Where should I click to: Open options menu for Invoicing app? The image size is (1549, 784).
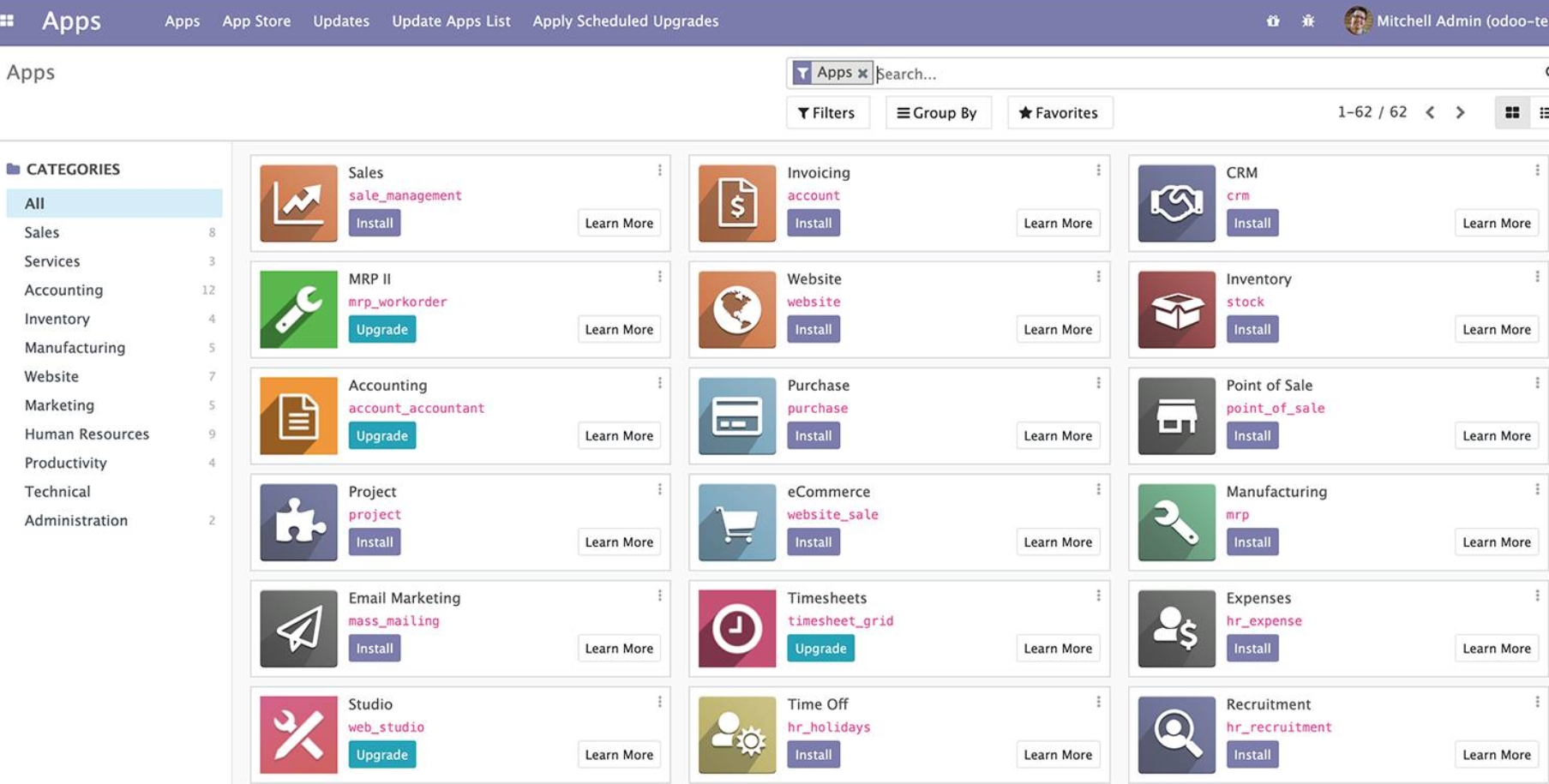[1098, 171]
